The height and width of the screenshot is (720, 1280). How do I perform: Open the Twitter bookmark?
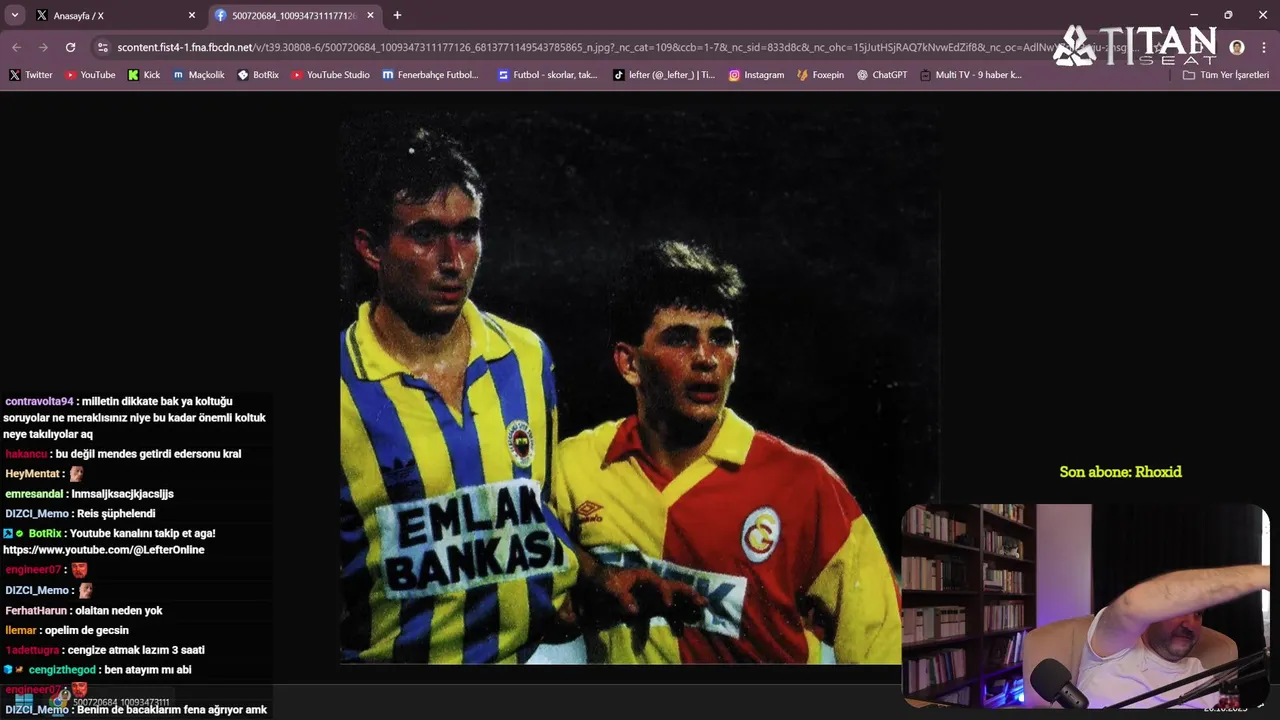[x=30, y=75]
